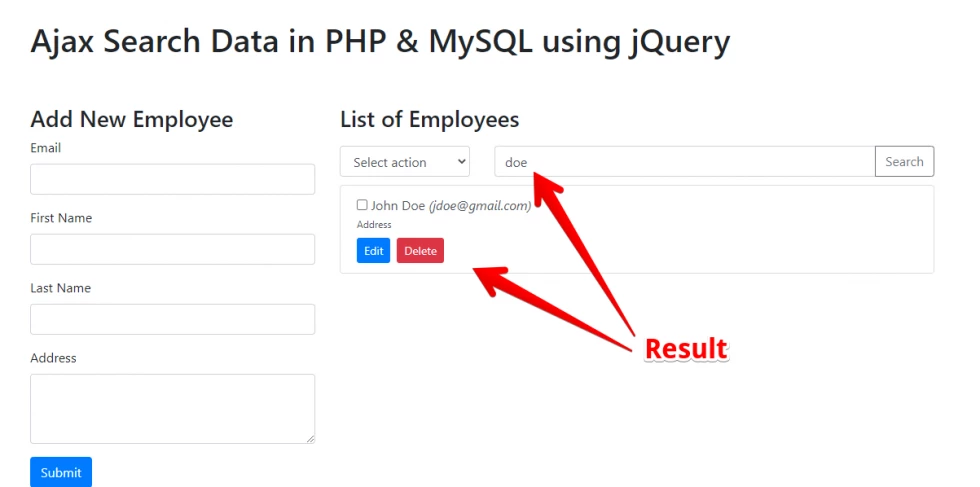Submit the new employee form
Image resolution: width=980 pixels, height=487 pixels.
(x=61, y=472)
